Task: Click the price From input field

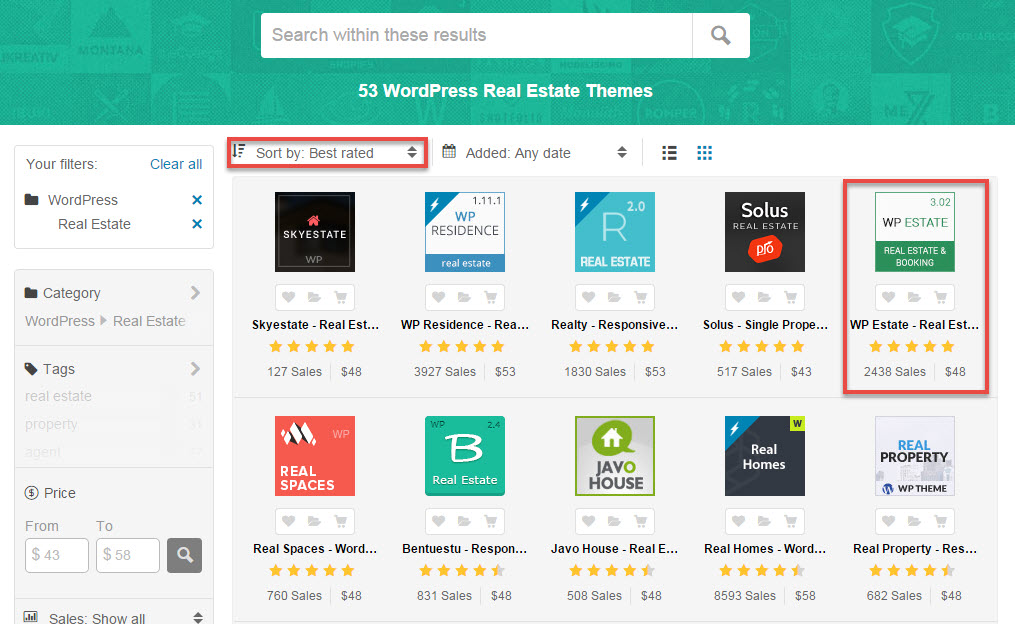Action: (x=57, y=554)
